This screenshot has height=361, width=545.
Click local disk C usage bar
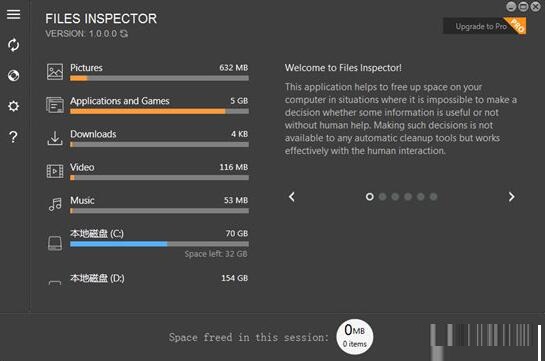pyautogui.click(x=159, y=244)
